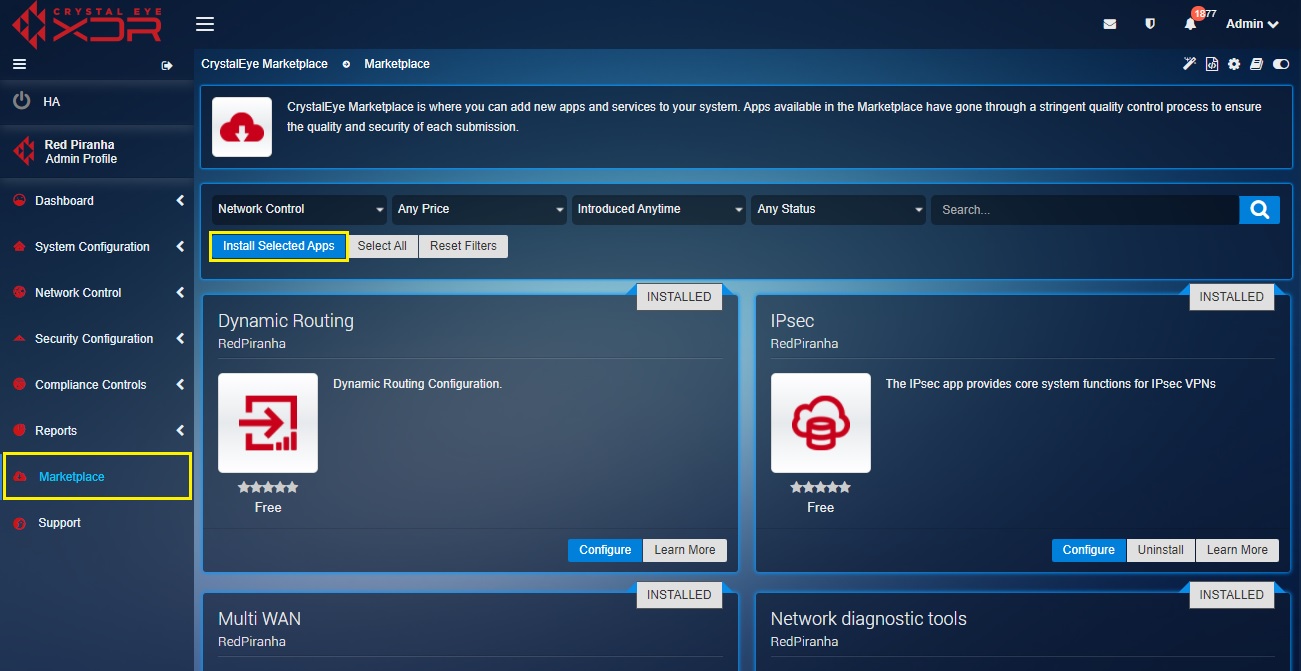Click the Dynamic Routing title
Image resolution: width=1301 pixels, height=671 pixels.
point(286,321)
